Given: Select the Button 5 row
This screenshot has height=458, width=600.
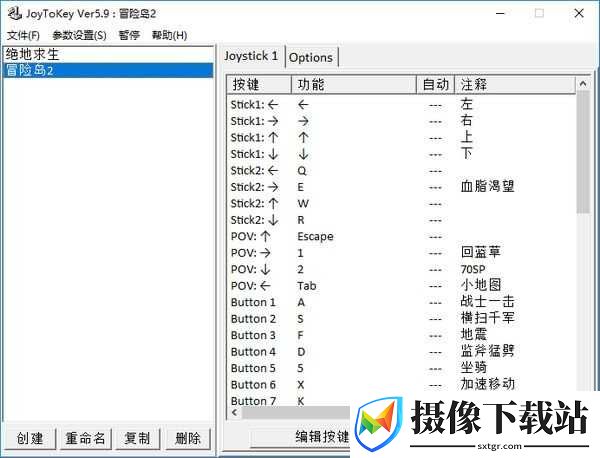Looking at the screenshot, I should [x=401, y=368].
